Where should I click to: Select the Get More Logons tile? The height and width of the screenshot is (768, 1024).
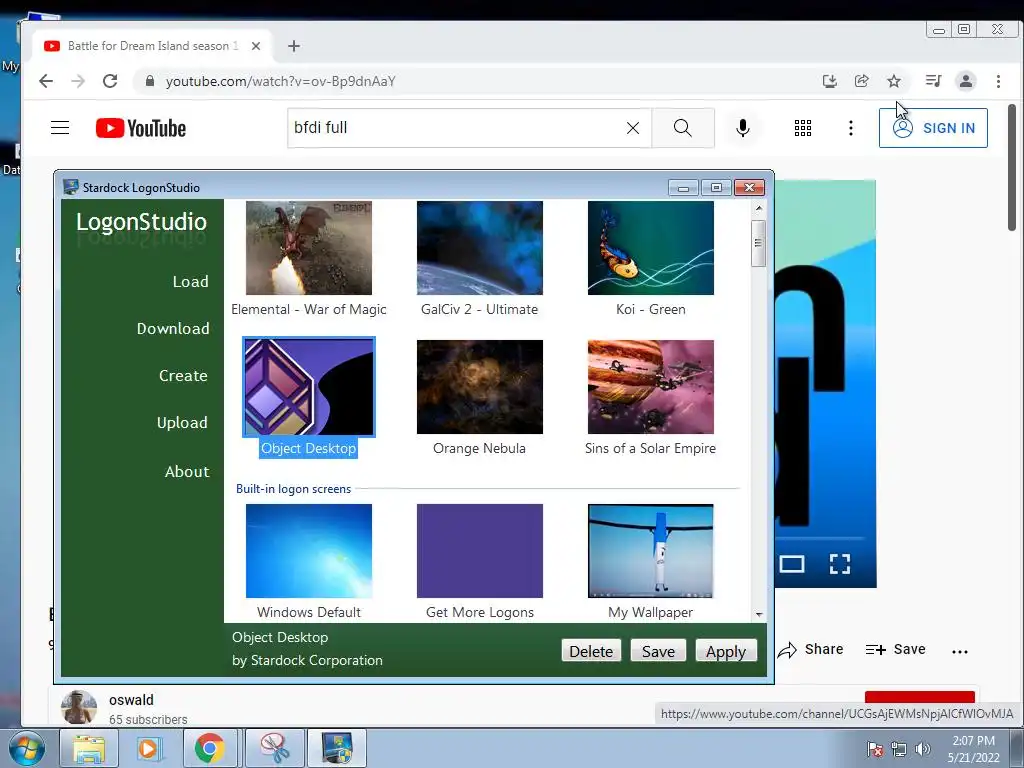(x=480, y=551)
